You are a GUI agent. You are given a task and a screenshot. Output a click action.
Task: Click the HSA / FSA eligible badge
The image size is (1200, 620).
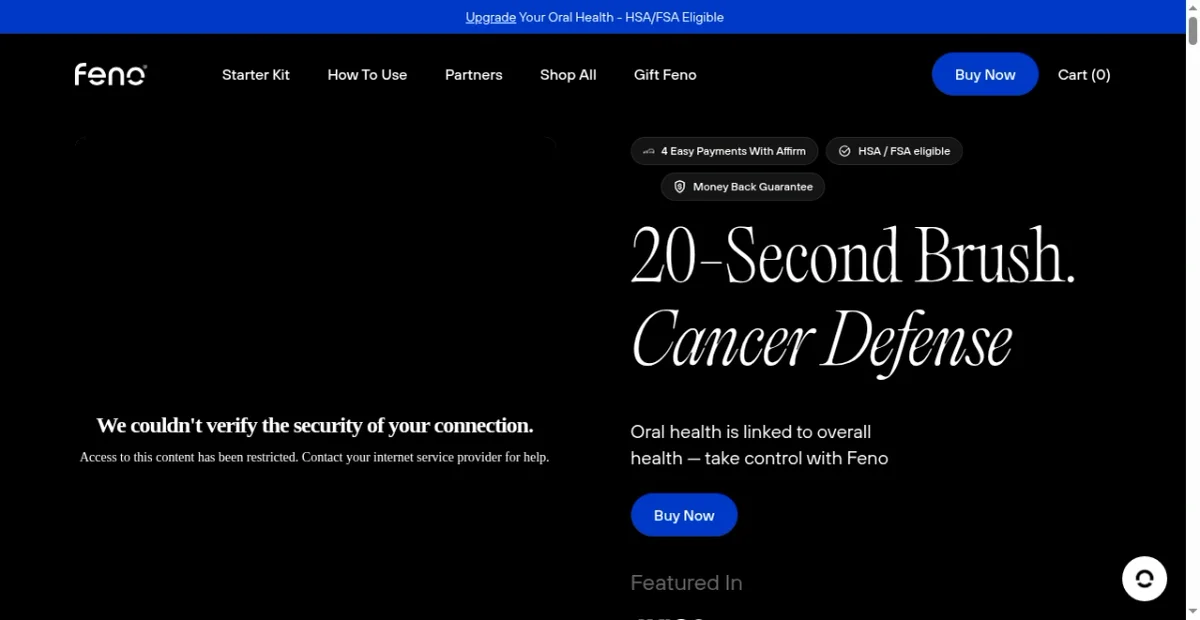(x=894, y=151)
